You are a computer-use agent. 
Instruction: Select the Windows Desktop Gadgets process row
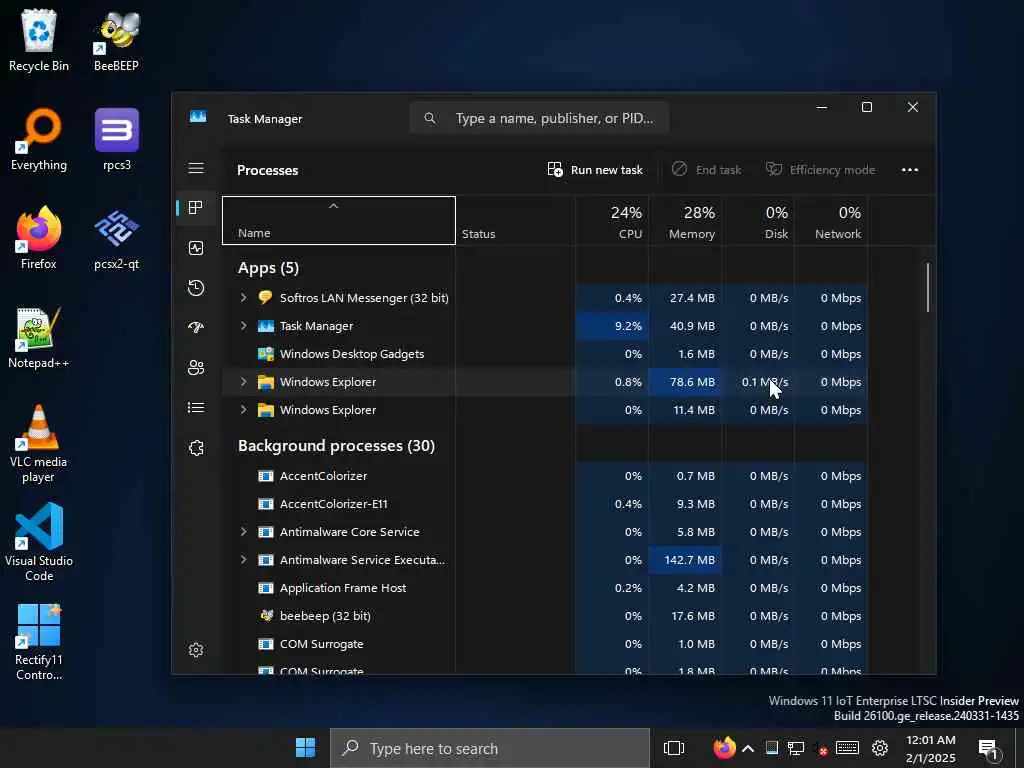[545, 354]
